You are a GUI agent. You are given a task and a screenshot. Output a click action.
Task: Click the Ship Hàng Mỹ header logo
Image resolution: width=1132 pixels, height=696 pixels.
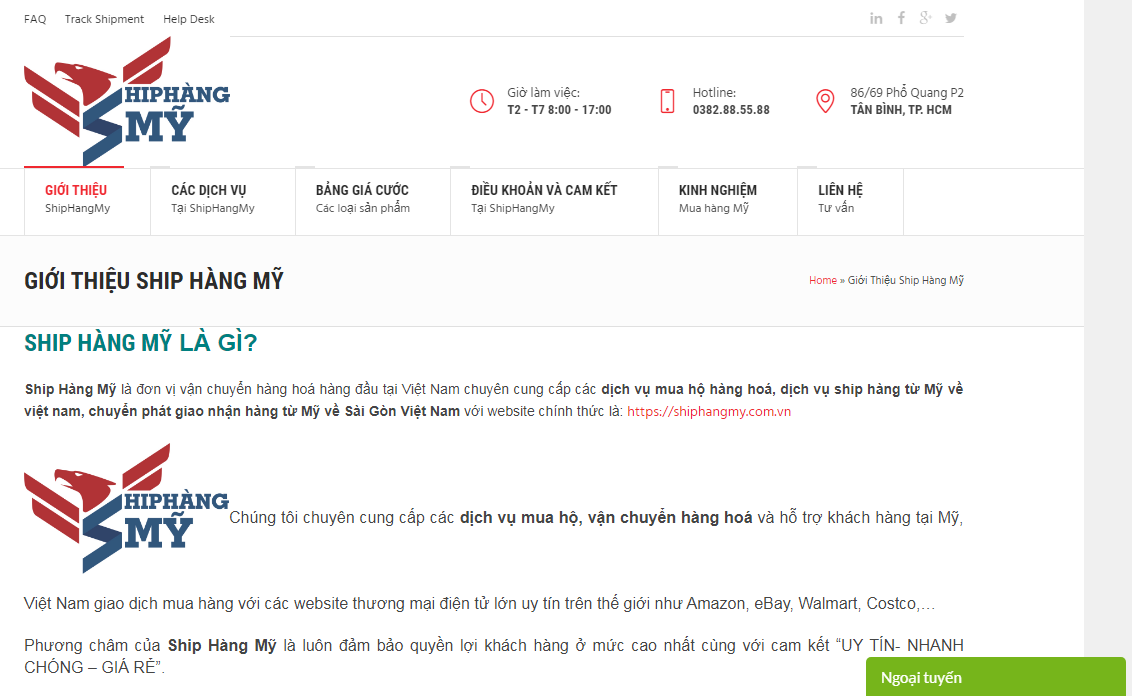click(x=127, y=101)
